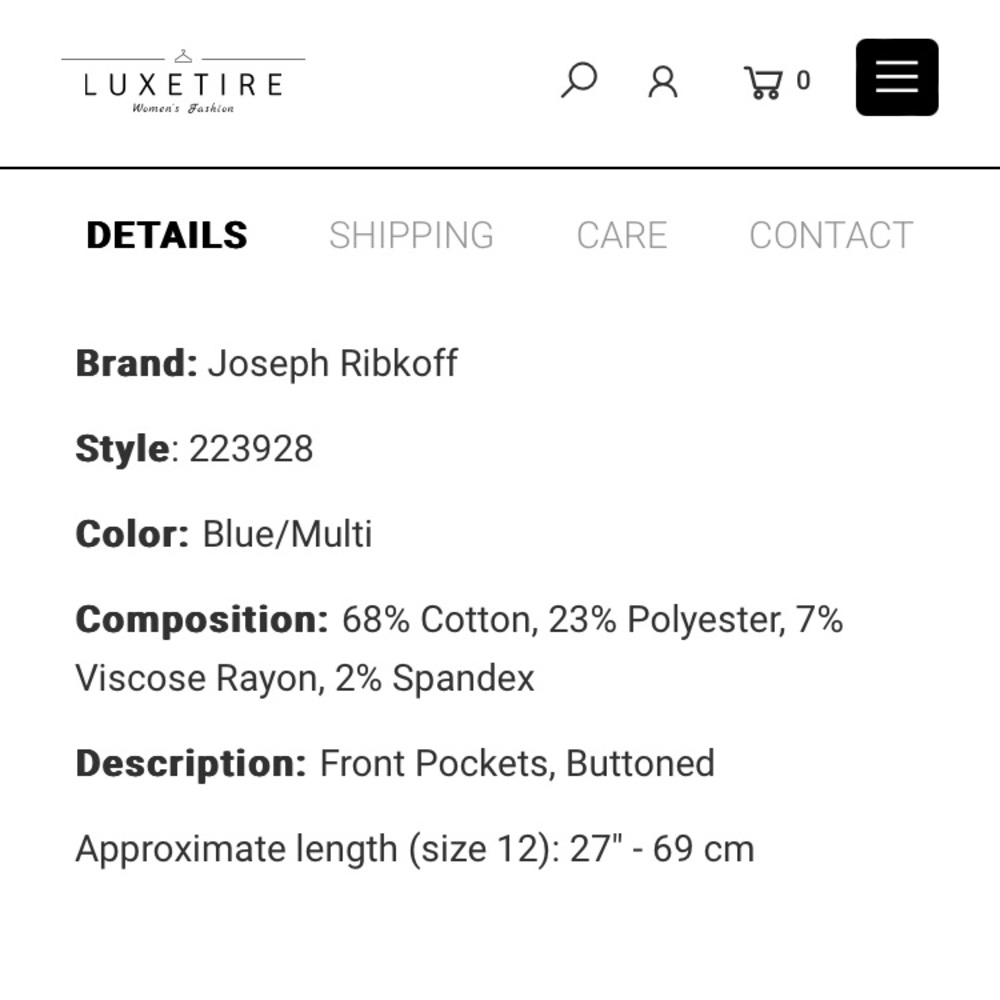The image size is (1000, 1000).
Task: Click the Joseph Ribkoff brand name
Action: [332, 363]
